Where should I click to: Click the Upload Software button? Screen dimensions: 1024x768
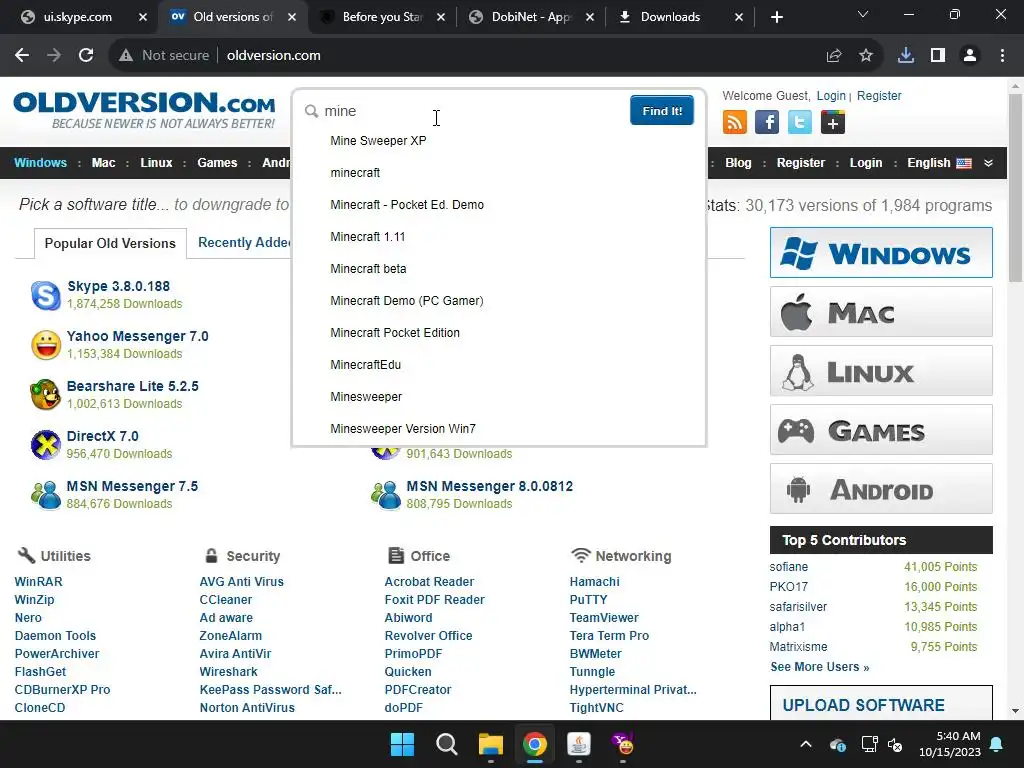[x=881, y=703]
